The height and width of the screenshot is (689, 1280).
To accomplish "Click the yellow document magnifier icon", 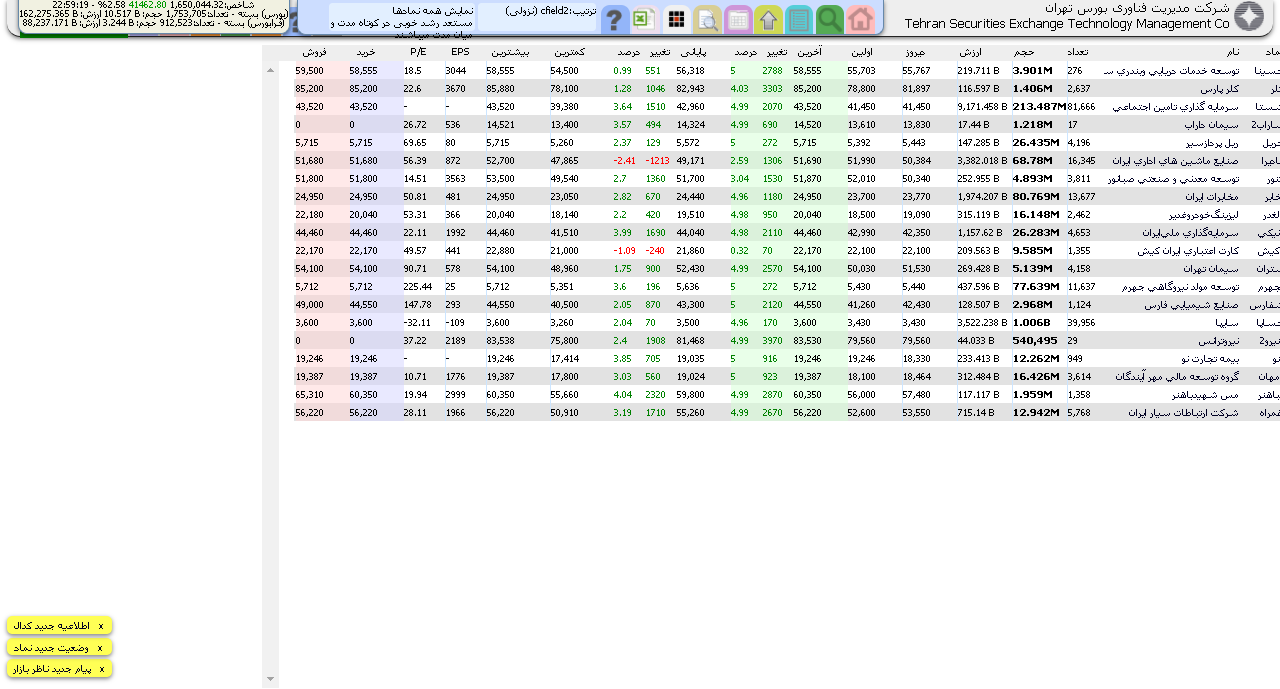I will click(x=708, y=19).
